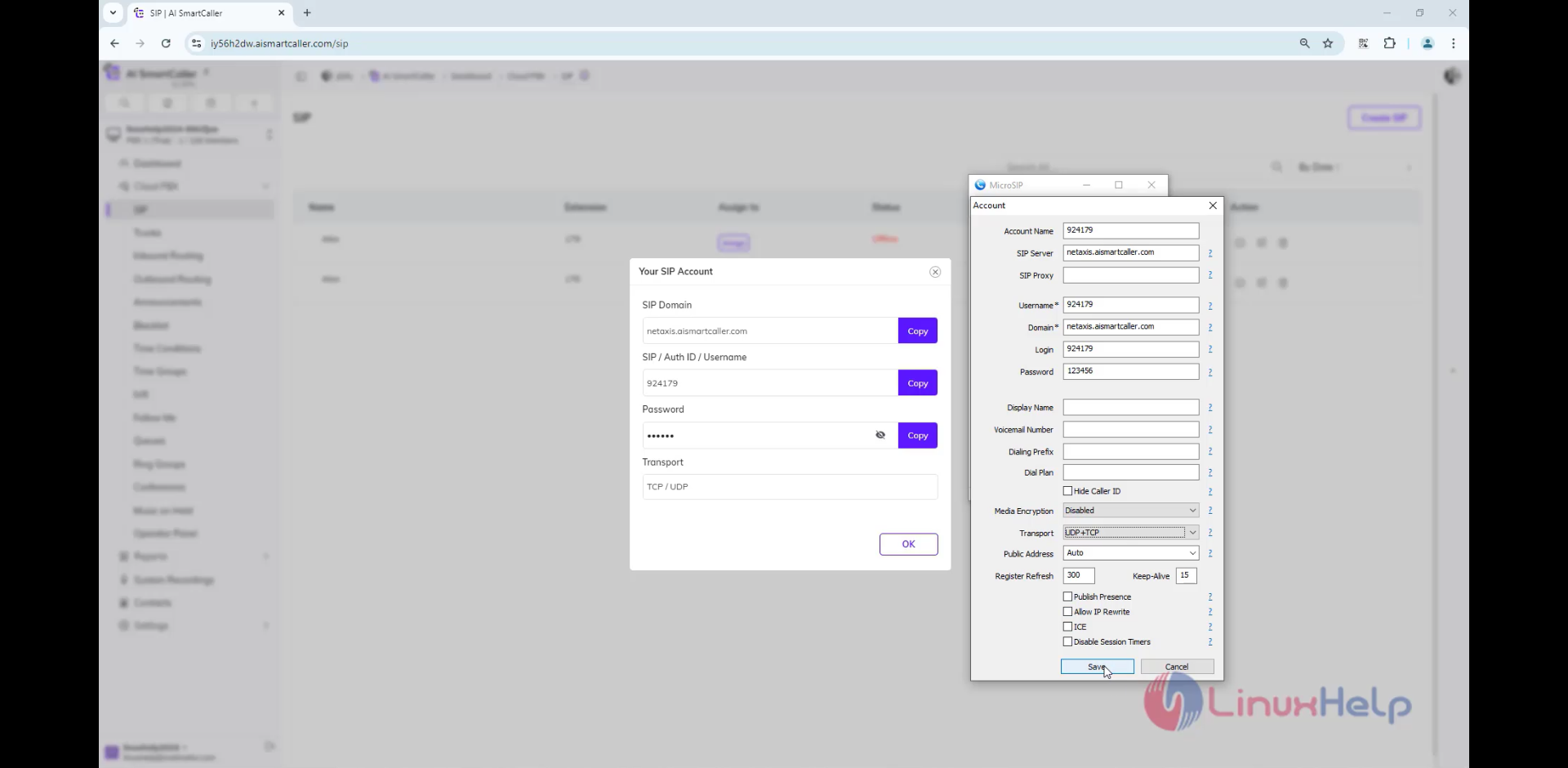Open the Public Address dropdown
This screenshot has width=1568, height=768.
(1130, 553)
